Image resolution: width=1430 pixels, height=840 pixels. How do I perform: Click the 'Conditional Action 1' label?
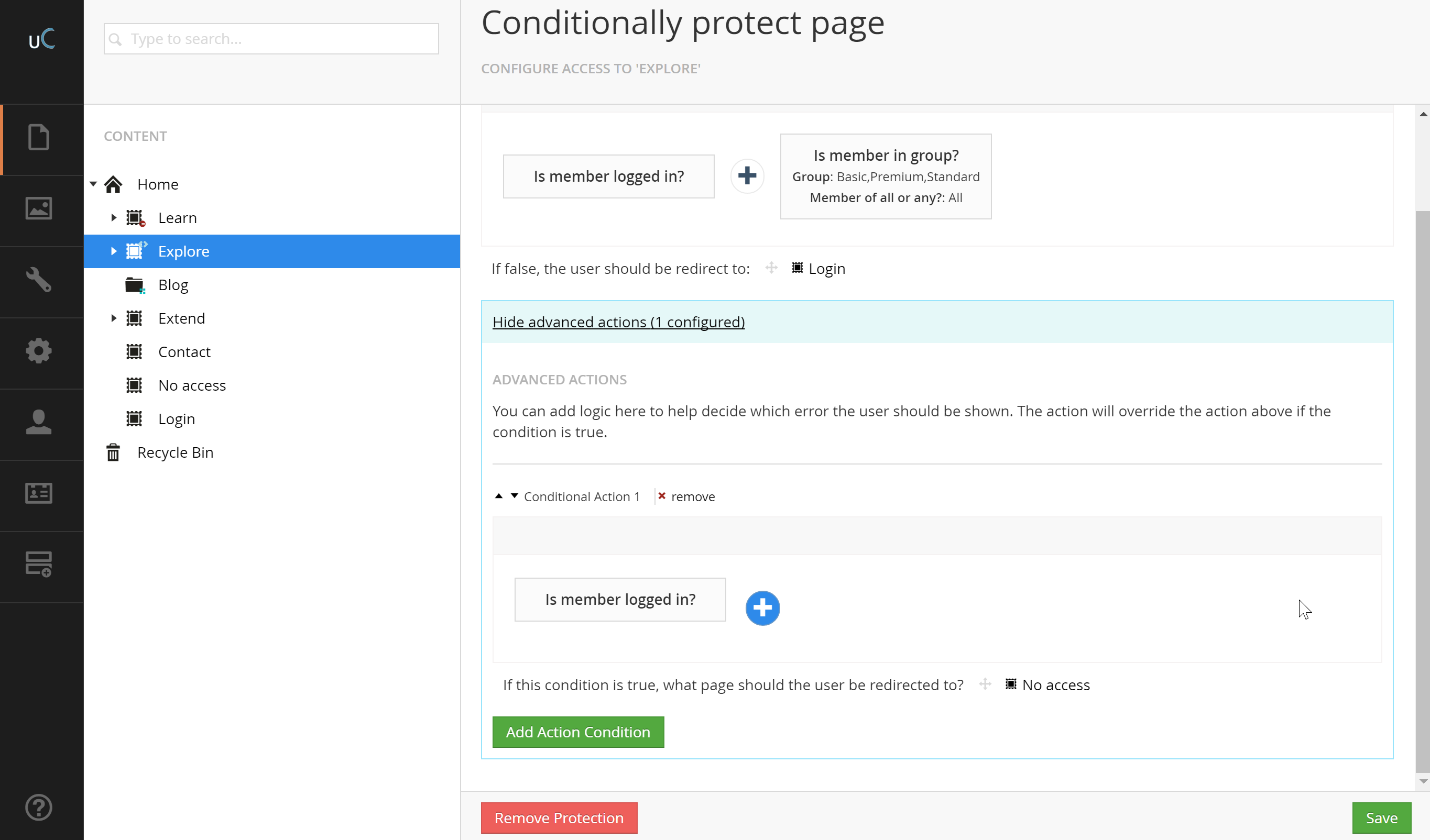click(x=582, y=496)
